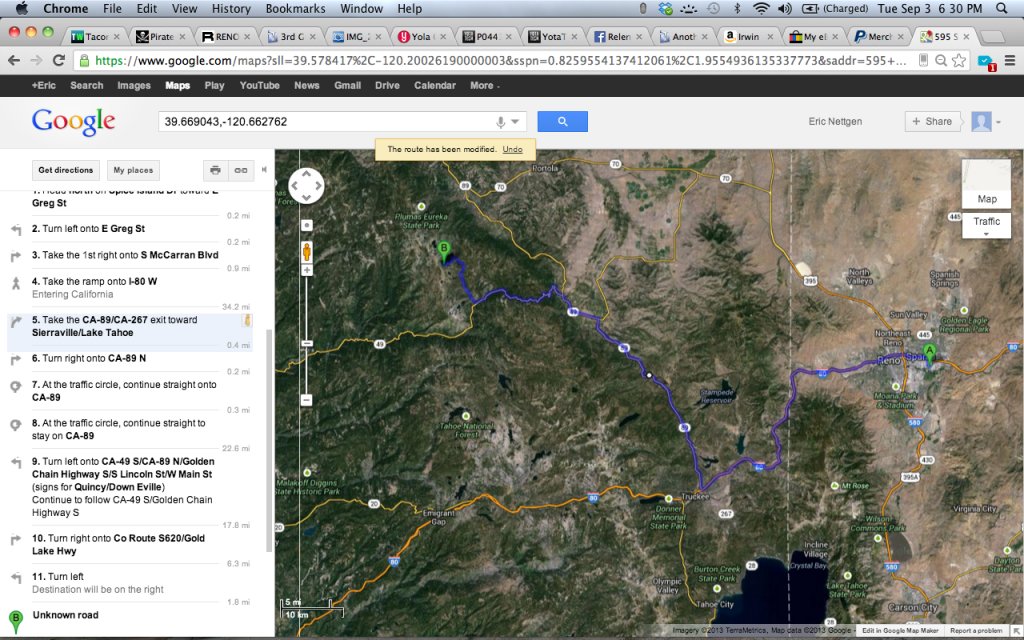This screenshot has height=640, width=1024.
Task: Open Gmail in the Google bar
Action: pyautogui.click(x=347, y=86)
